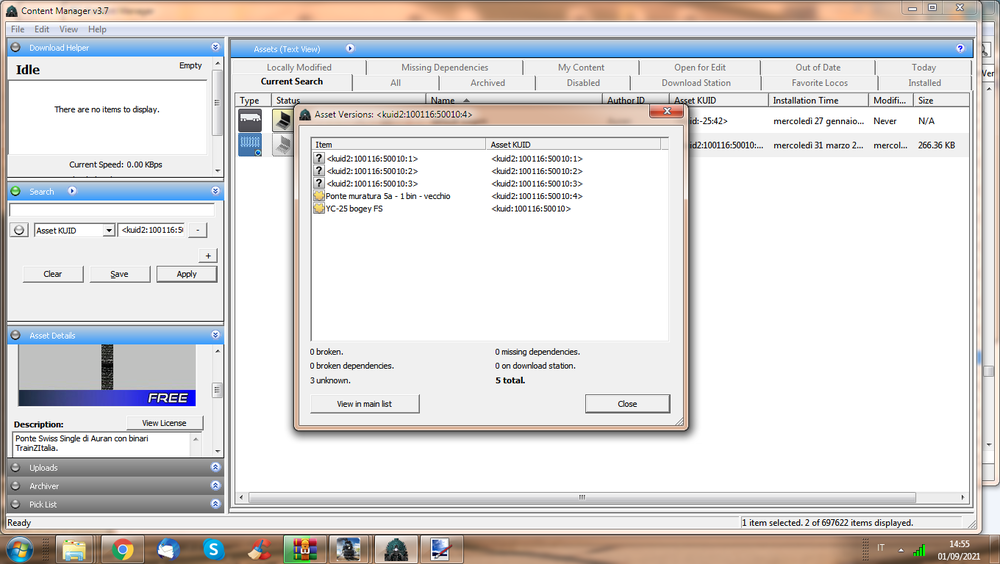Collapse the Search panel chevron

coord(216,191)
